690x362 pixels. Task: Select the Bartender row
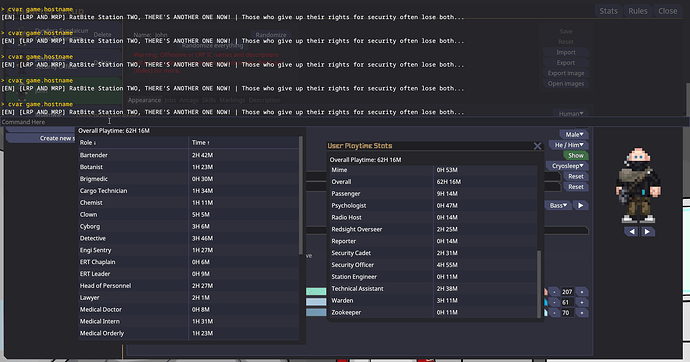click(x=188, y=155)
